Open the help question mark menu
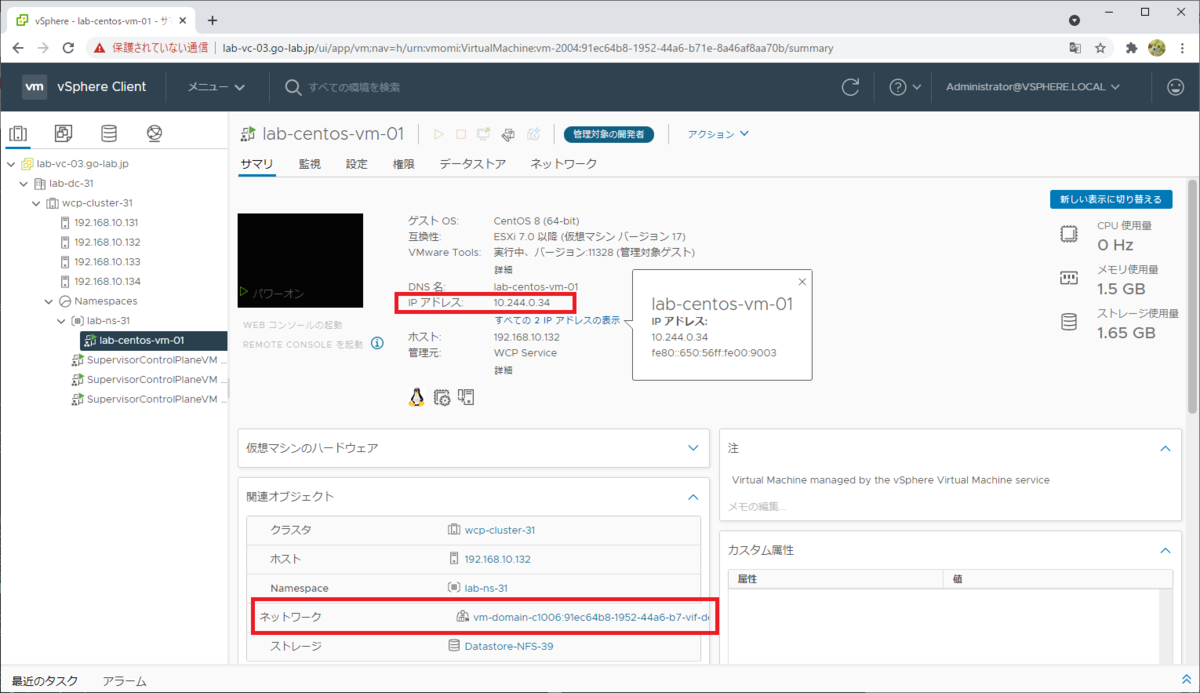This screenshot has width=1200, height=693. click(905, 87)
